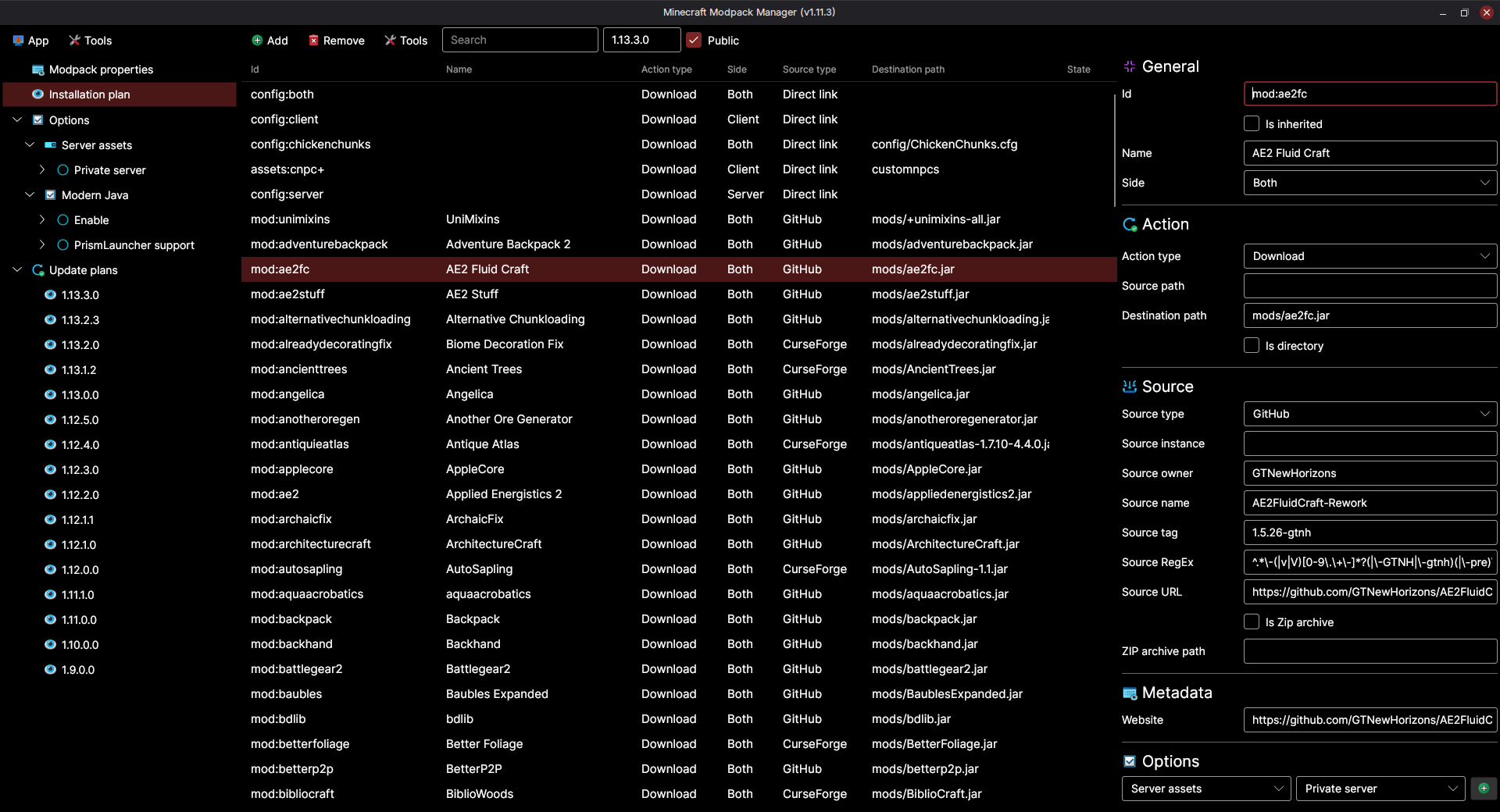Image resolution: width=1500 pixels, height=812 pixels.
Task: Open the App menu
Action: [31, 41]
